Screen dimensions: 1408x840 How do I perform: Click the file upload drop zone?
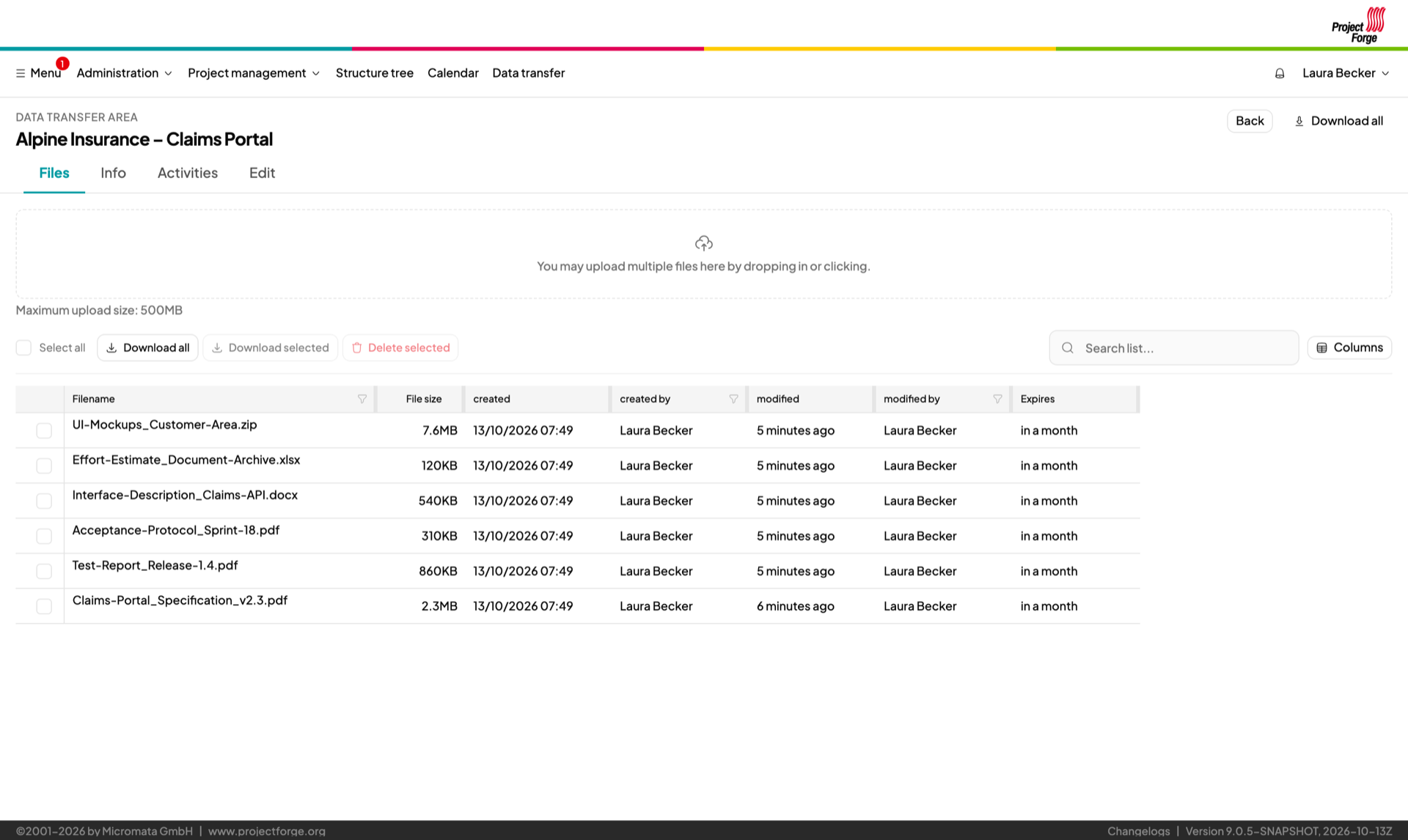pos(703,254)
